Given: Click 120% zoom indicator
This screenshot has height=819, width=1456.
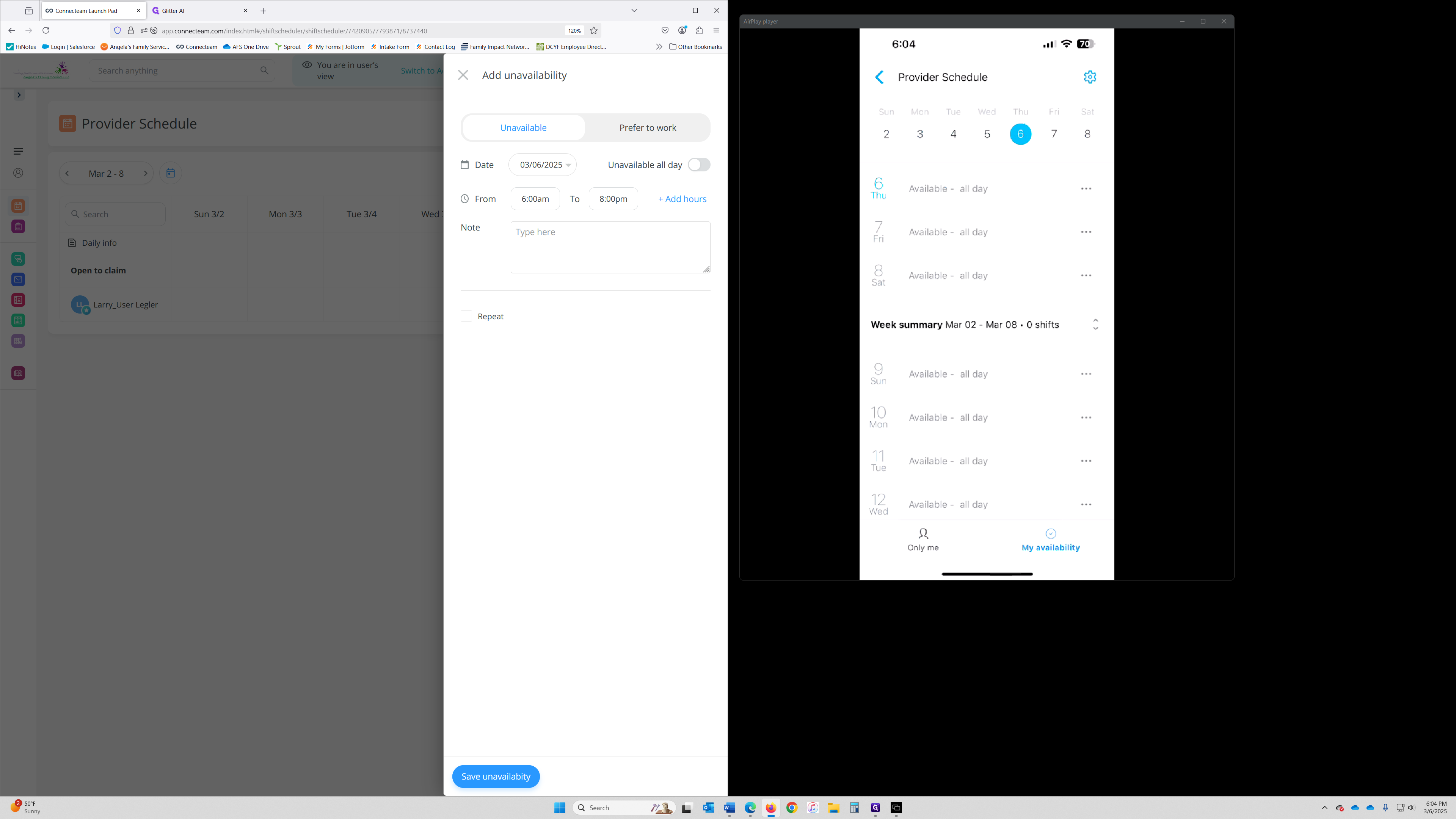Looking at the screenshot, I should click(574, 30).
